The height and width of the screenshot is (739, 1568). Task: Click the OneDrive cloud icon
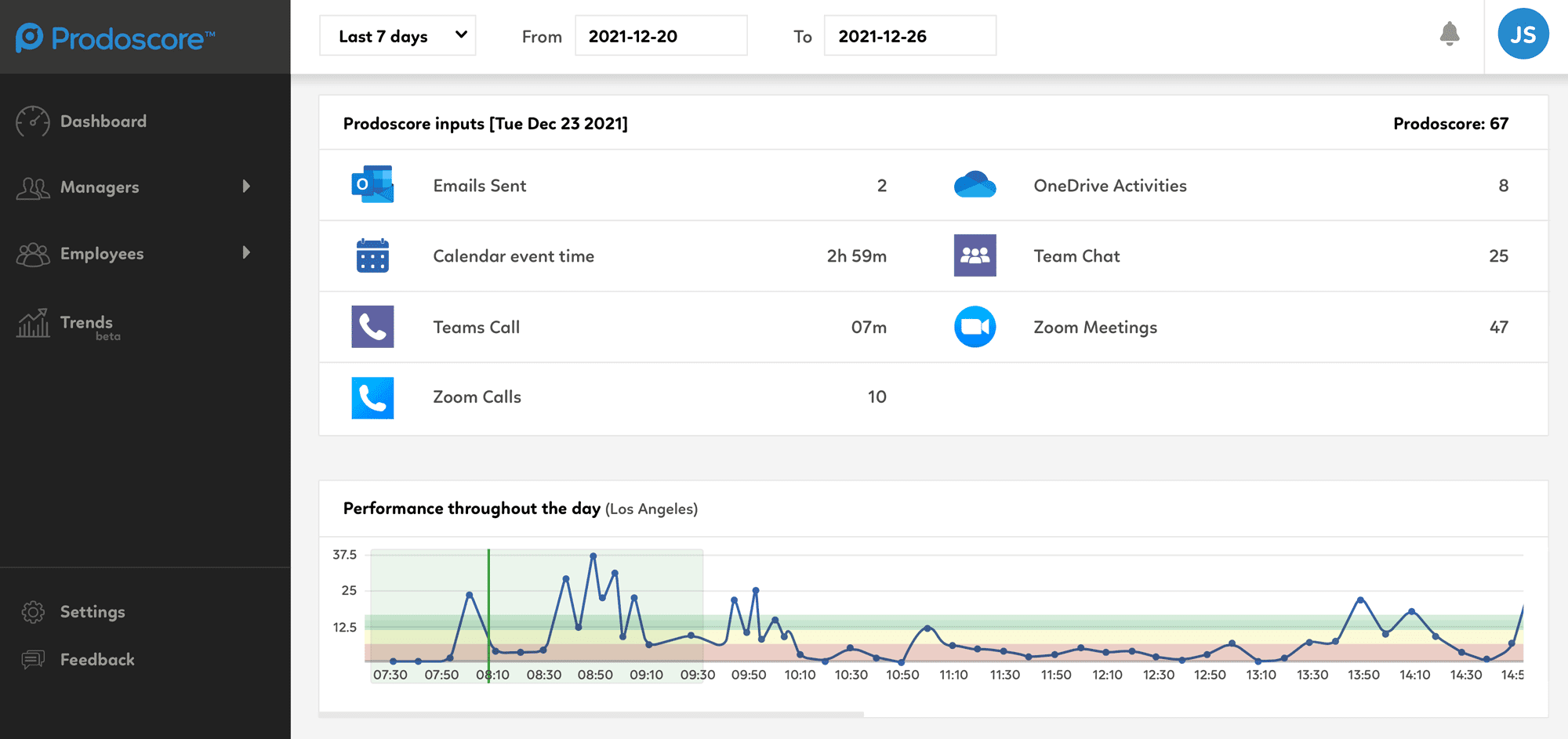975,185
